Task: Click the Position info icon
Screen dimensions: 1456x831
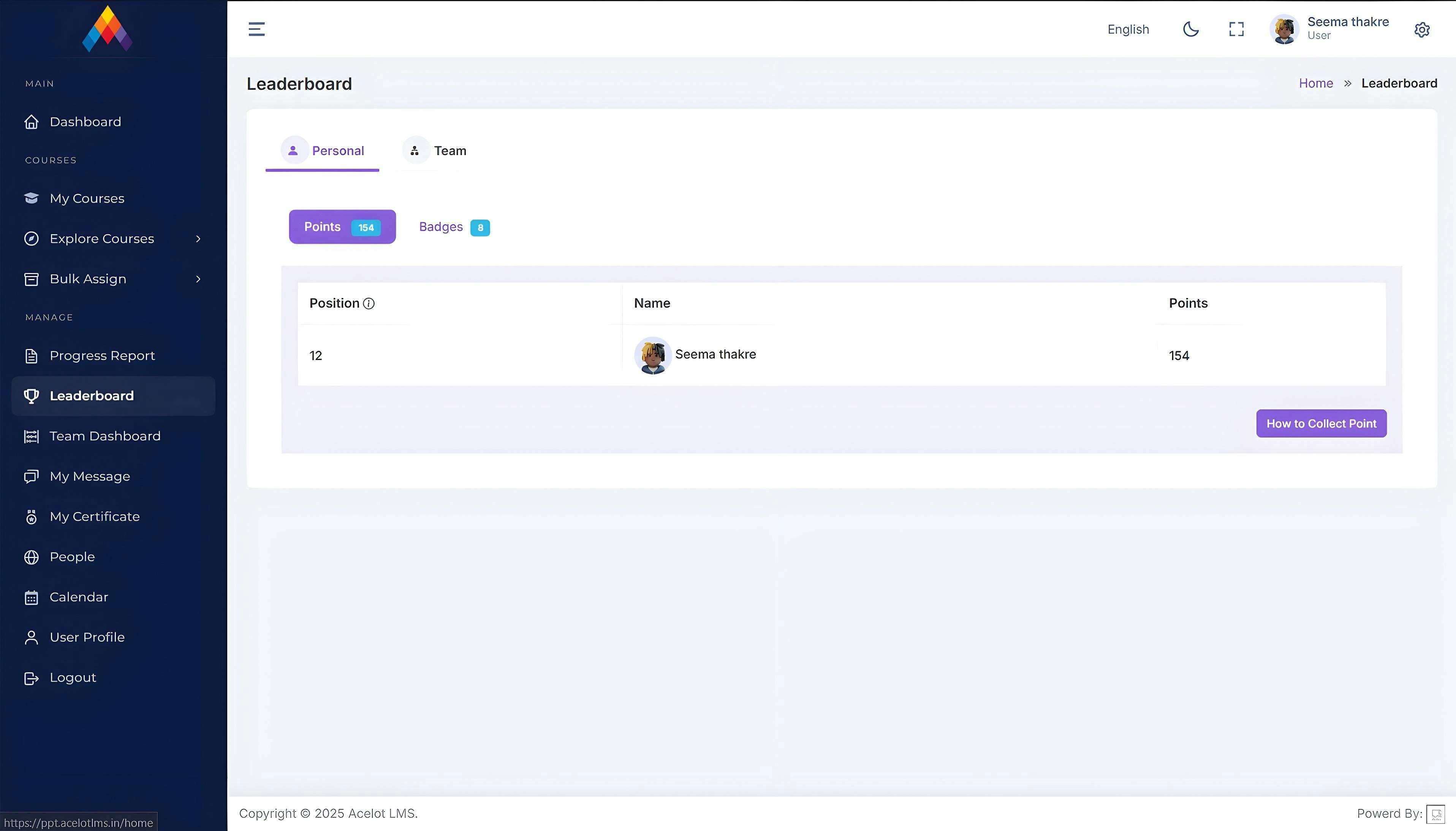Action: (x=369, y=304)
